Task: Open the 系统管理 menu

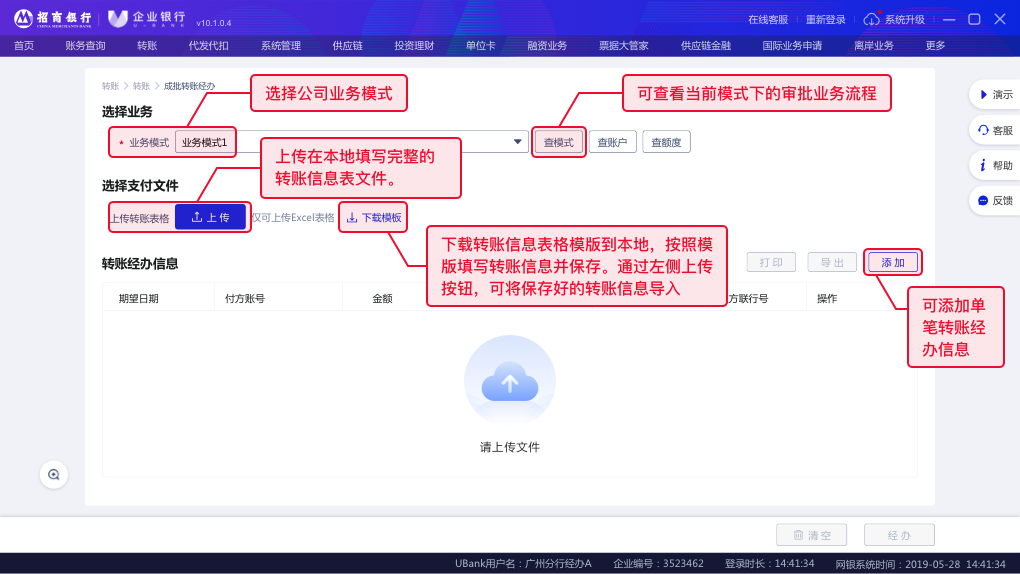Action: point(280,46)
